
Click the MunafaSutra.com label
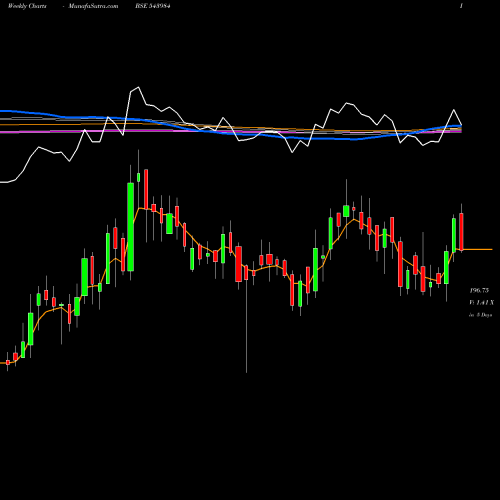point(93,6)
